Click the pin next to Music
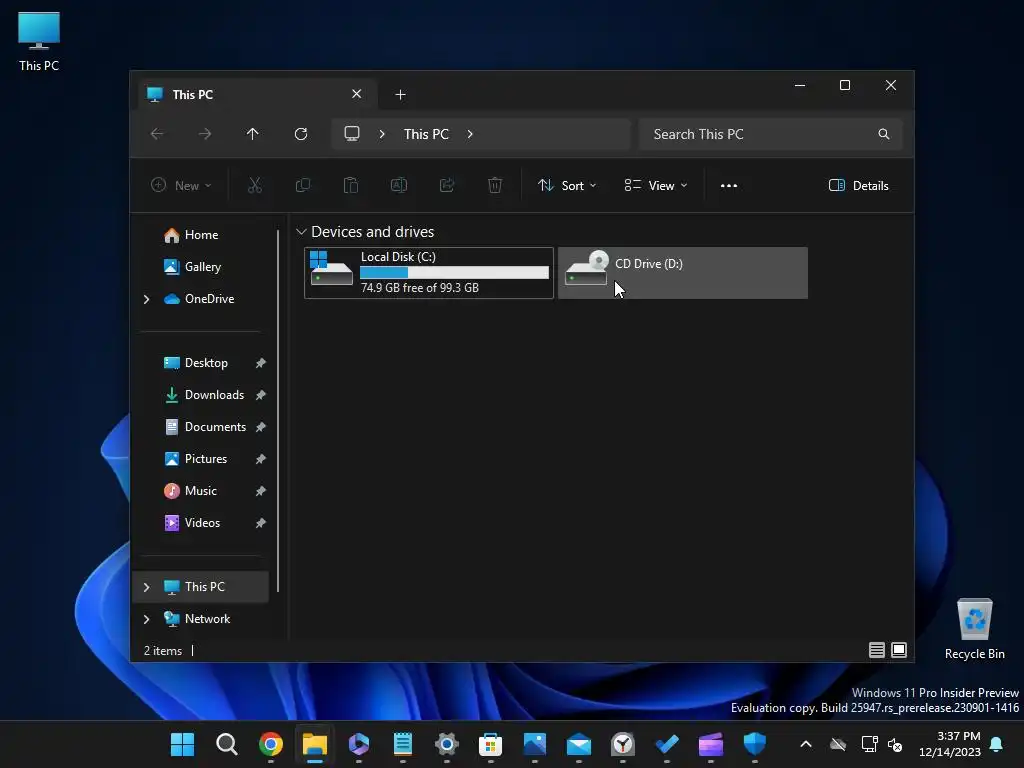This screenshot has width=1024, height=768. [x=261, y=491]
